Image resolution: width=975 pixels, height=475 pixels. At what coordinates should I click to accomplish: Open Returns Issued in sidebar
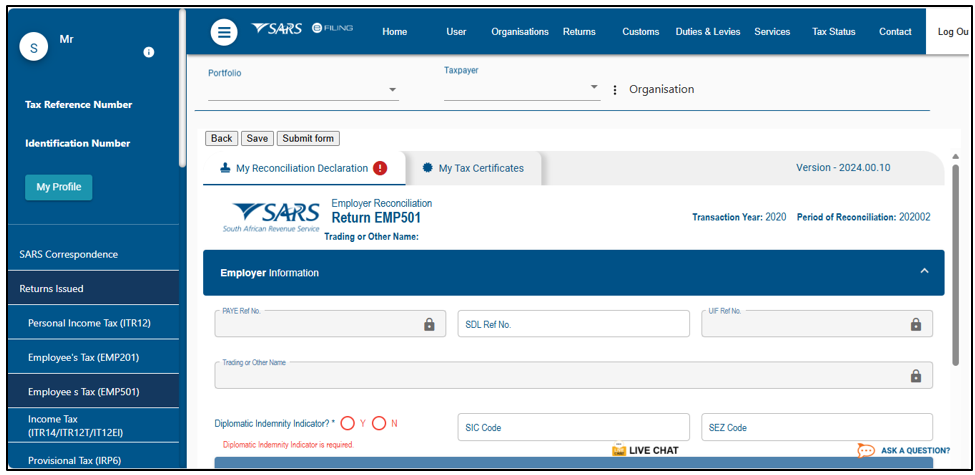(93, 288)
